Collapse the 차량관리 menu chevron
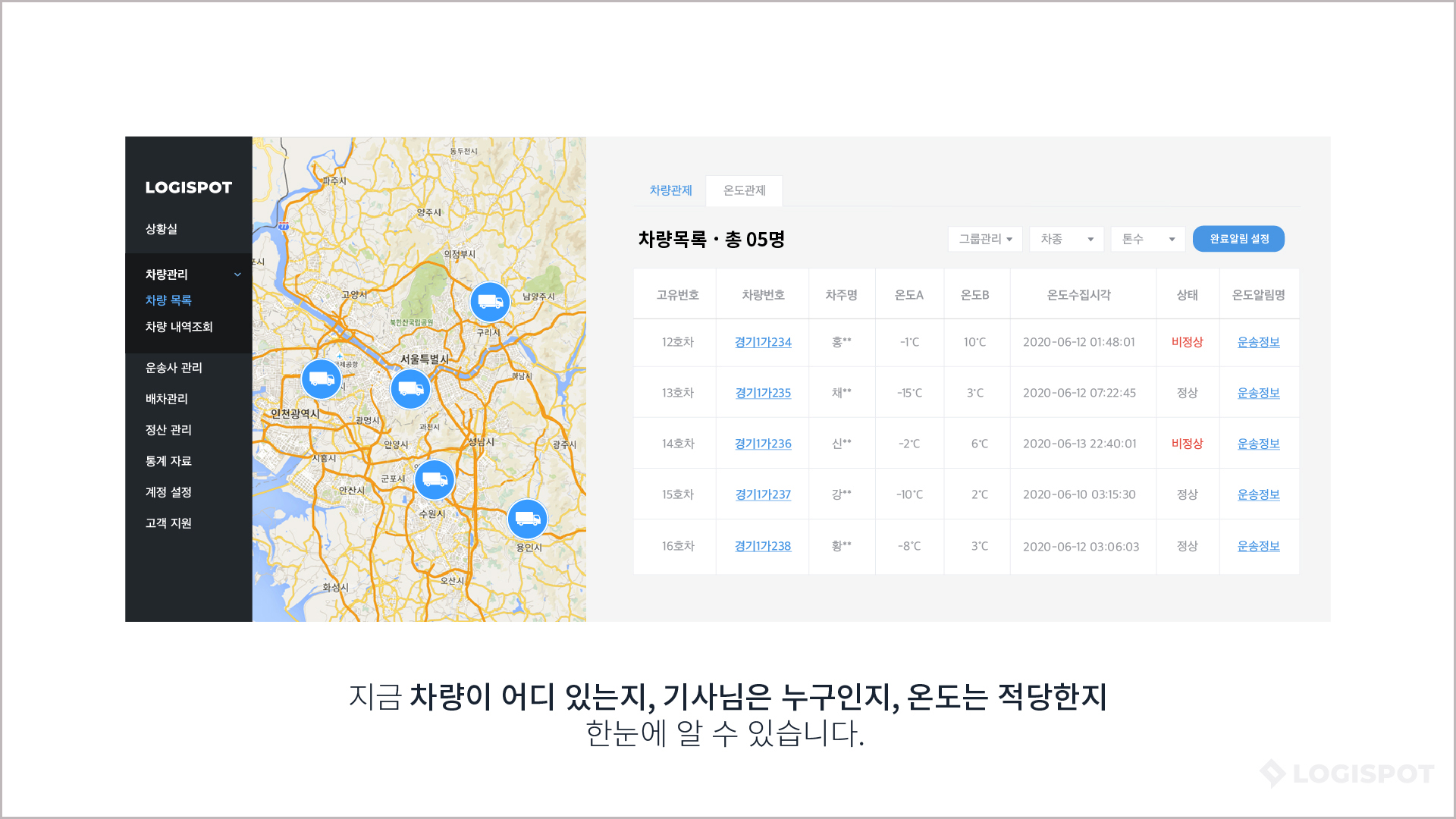The image size is (1456, 819). (237, 275)
